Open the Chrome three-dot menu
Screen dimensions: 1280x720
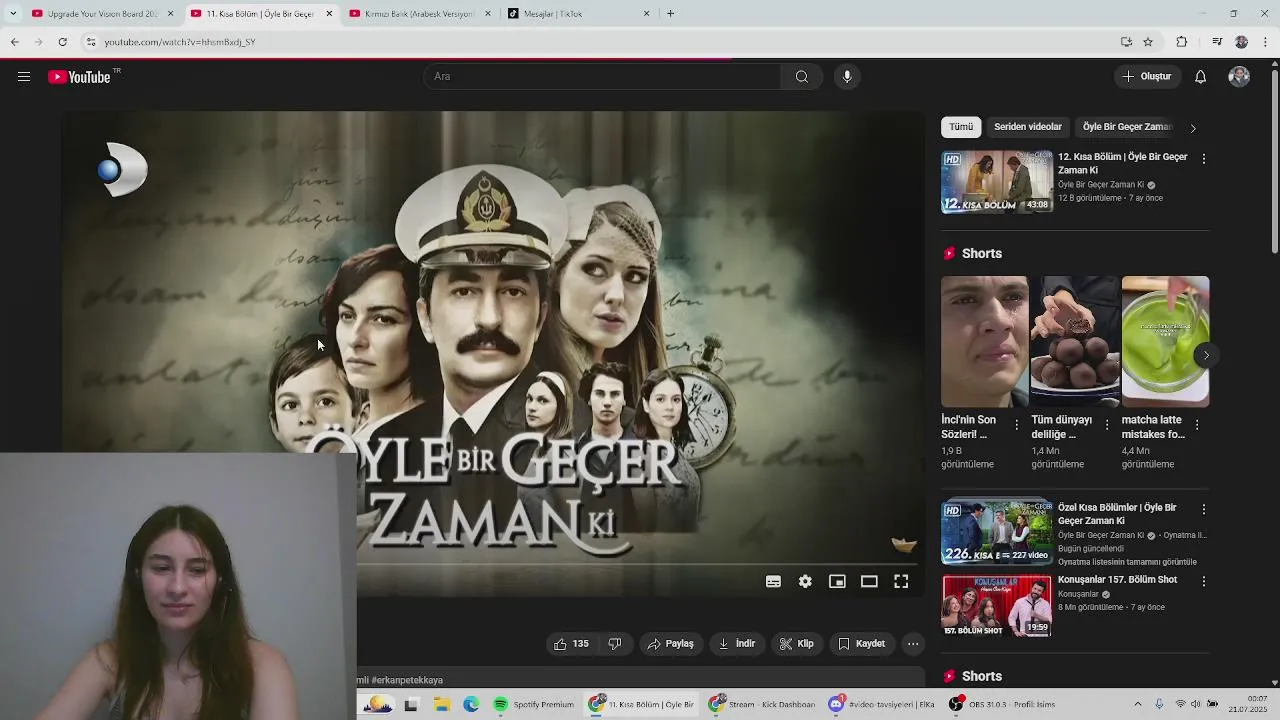[1266, 42]
